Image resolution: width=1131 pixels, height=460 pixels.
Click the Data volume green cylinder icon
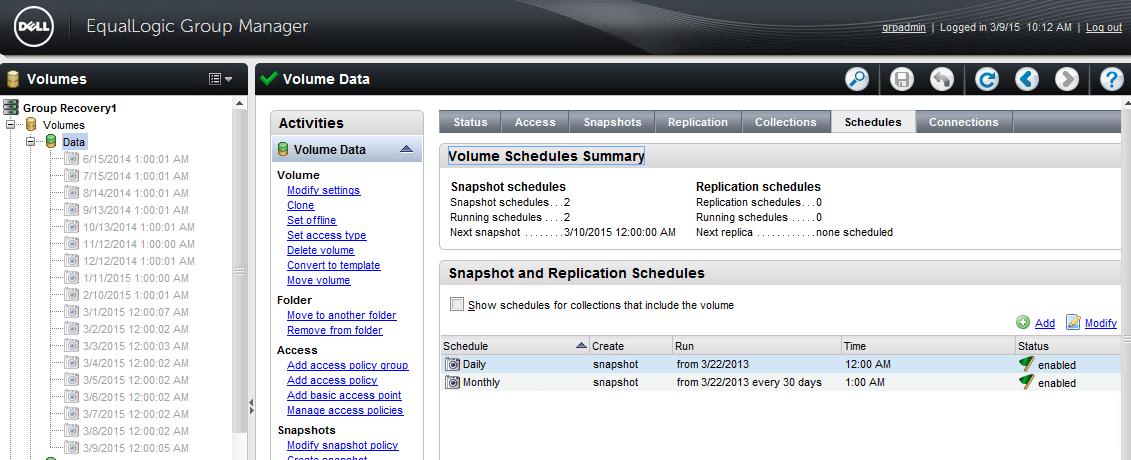coord(50,141)
